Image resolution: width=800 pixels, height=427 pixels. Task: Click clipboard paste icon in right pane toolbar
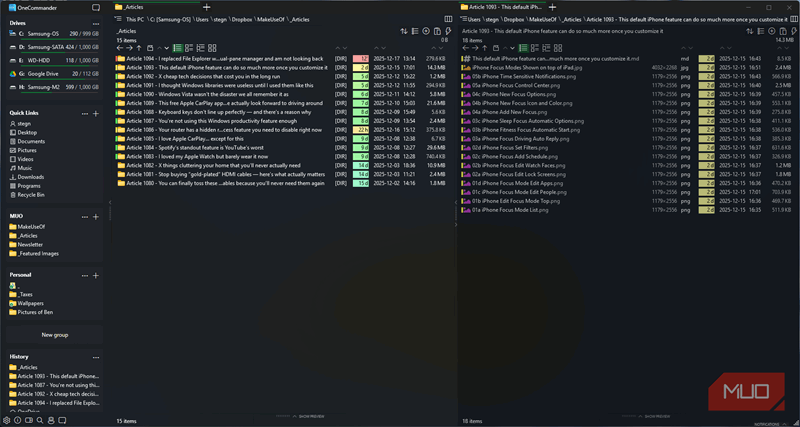click(x=783, y=31)
